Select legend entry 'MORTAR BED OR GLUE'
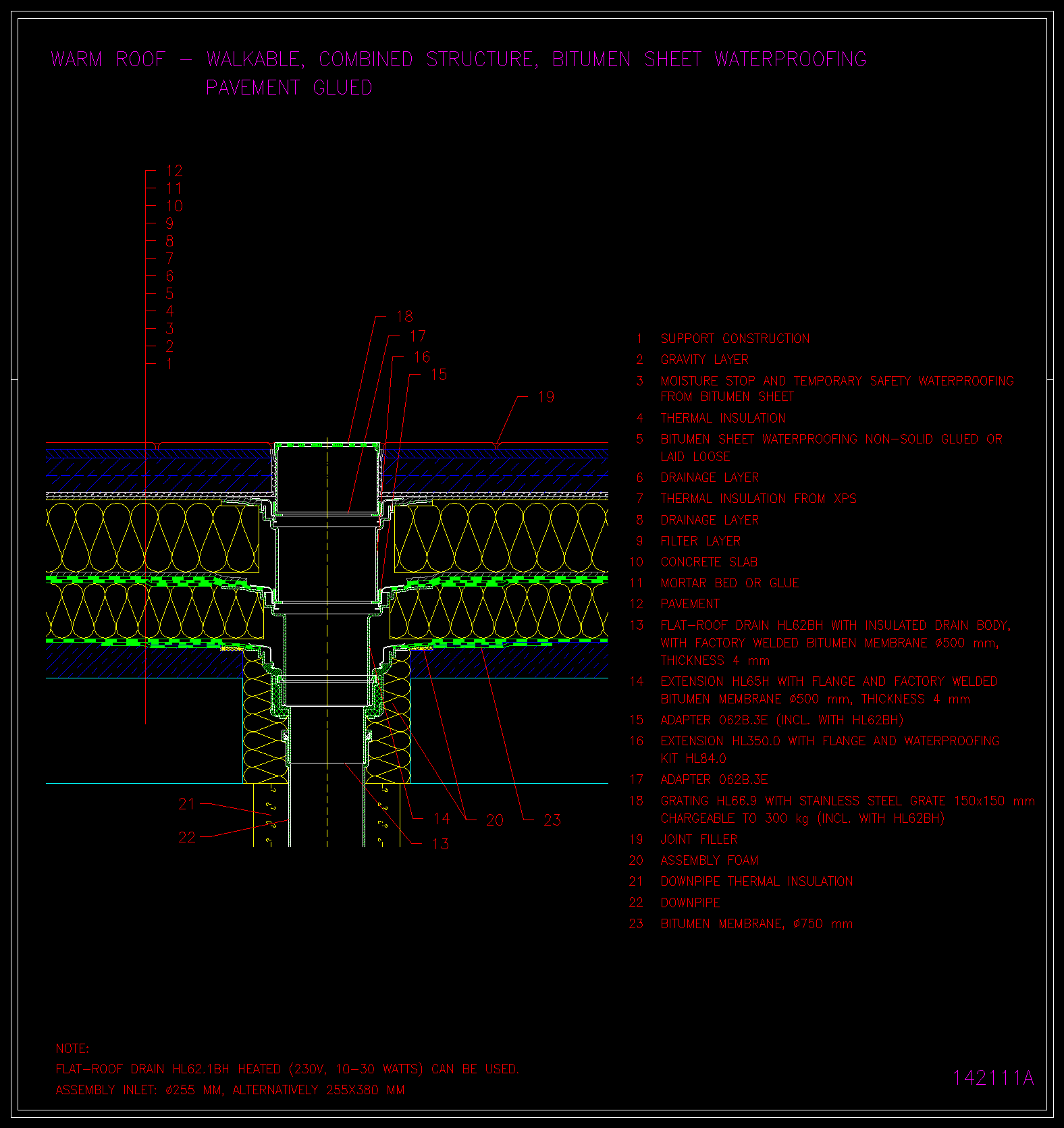Screen dimensions: 1064x1128 click(730, 583)
